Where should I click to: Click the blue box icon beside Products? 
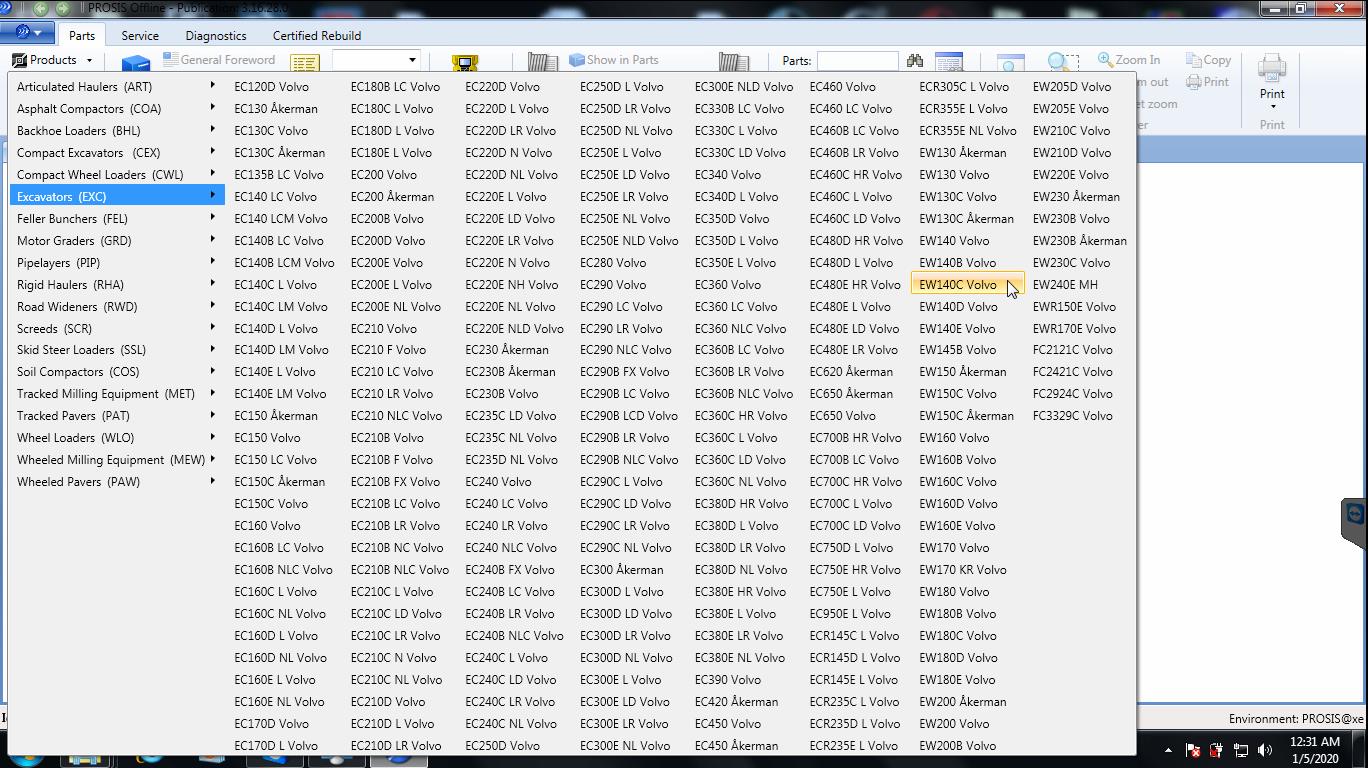[x=136, y=64]
